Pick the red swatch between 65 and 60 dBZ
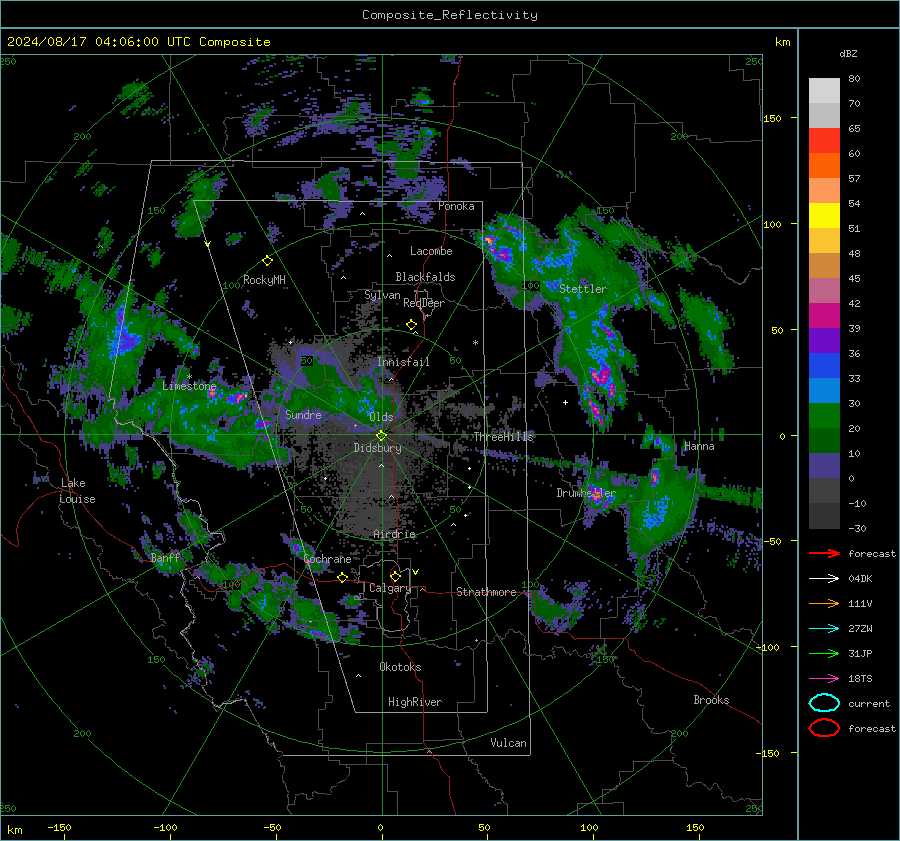Viewport: 900px width, 841px height. [x=824, y=141]
